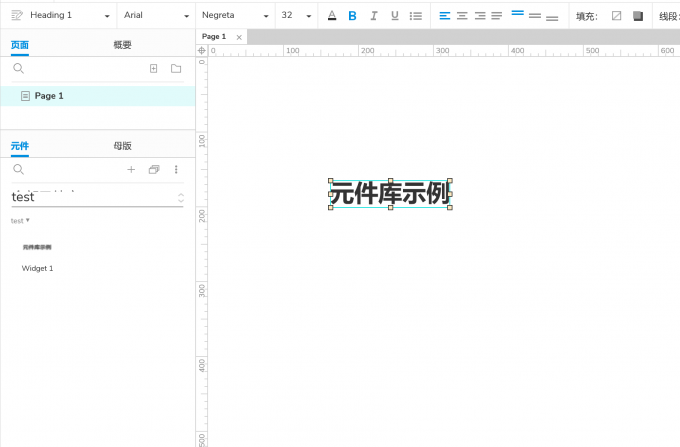This screenshot has height=447, width=680.
Task: Align text right
Action: point(480,16)
